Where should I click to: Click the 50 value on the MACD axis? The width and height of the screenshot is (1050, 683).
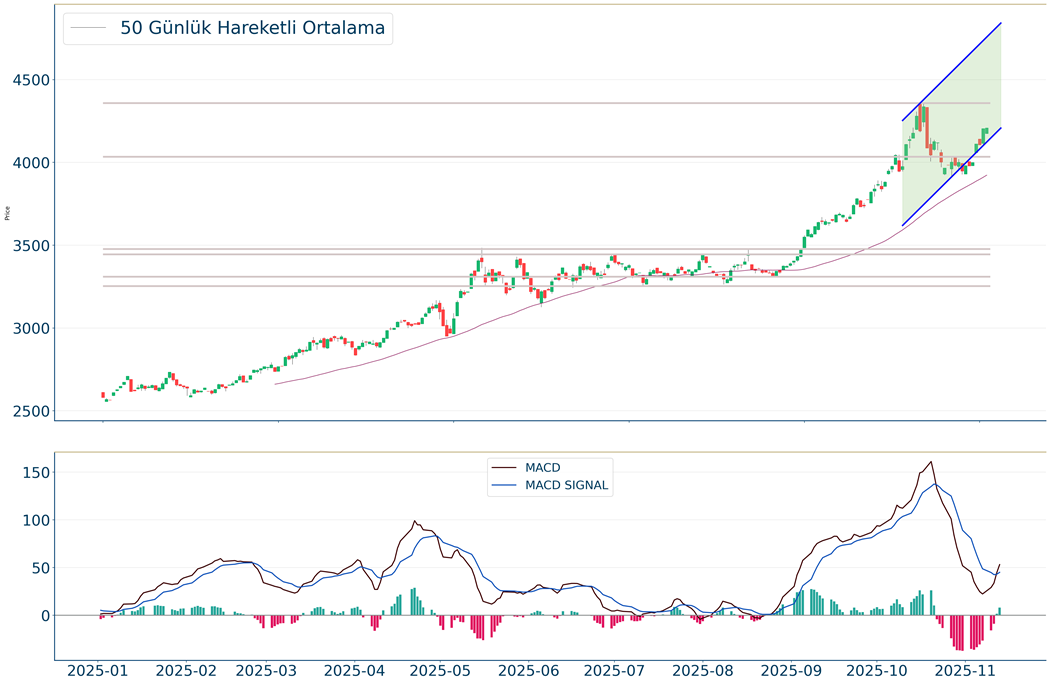coord(39,568)
